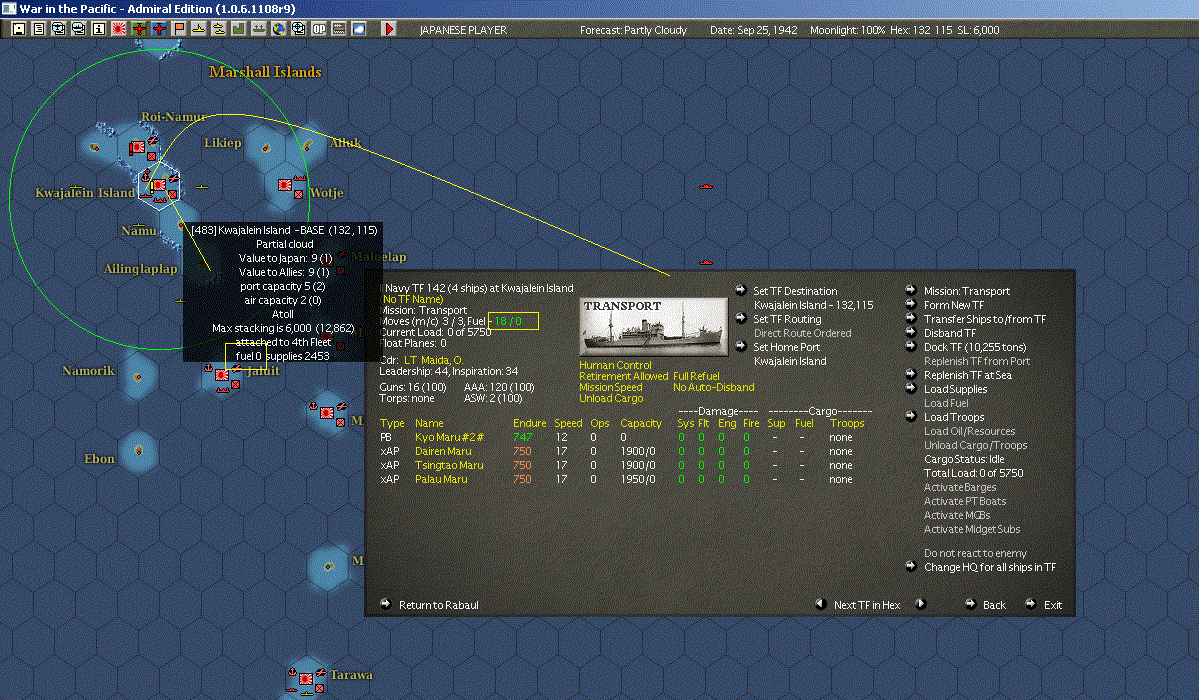
Task: Click the save game disk icon
Action: coord(19,29)
